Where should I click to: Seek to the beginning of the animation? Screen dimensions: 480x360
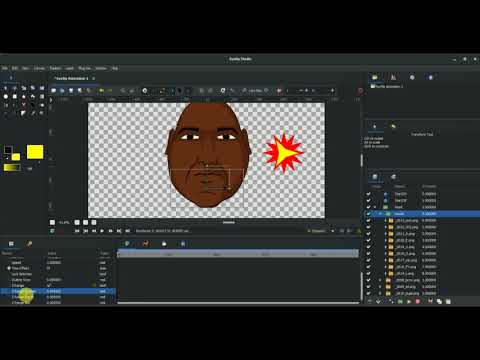click(77, 231)
